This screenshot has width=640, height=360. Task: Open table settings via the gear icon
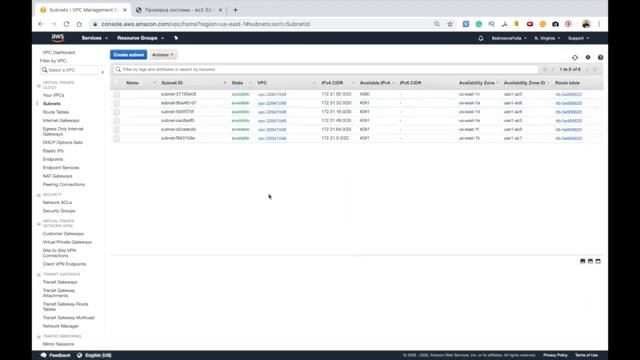[x=588, y=58]
